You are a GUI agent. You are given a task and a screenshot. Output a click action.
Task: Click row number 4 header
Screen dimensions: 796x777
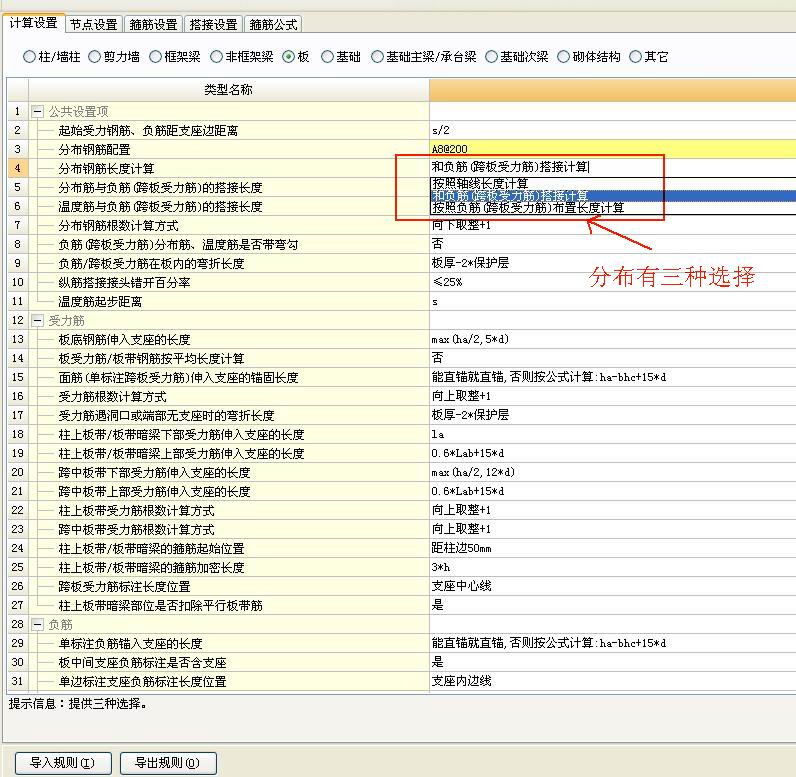pyautogui.click(x=18, y=168)
